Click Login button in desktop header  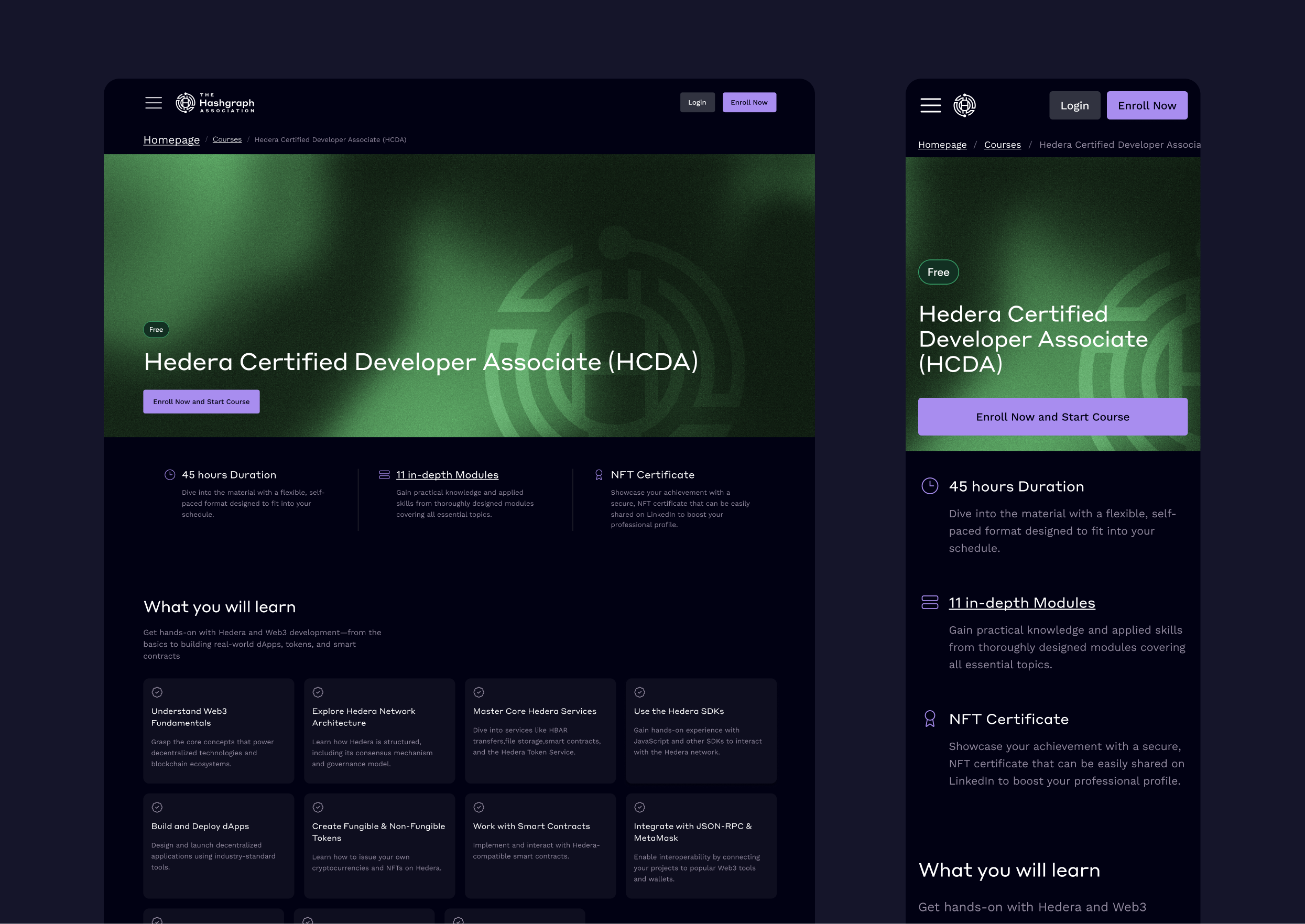[x=697, y=102]
